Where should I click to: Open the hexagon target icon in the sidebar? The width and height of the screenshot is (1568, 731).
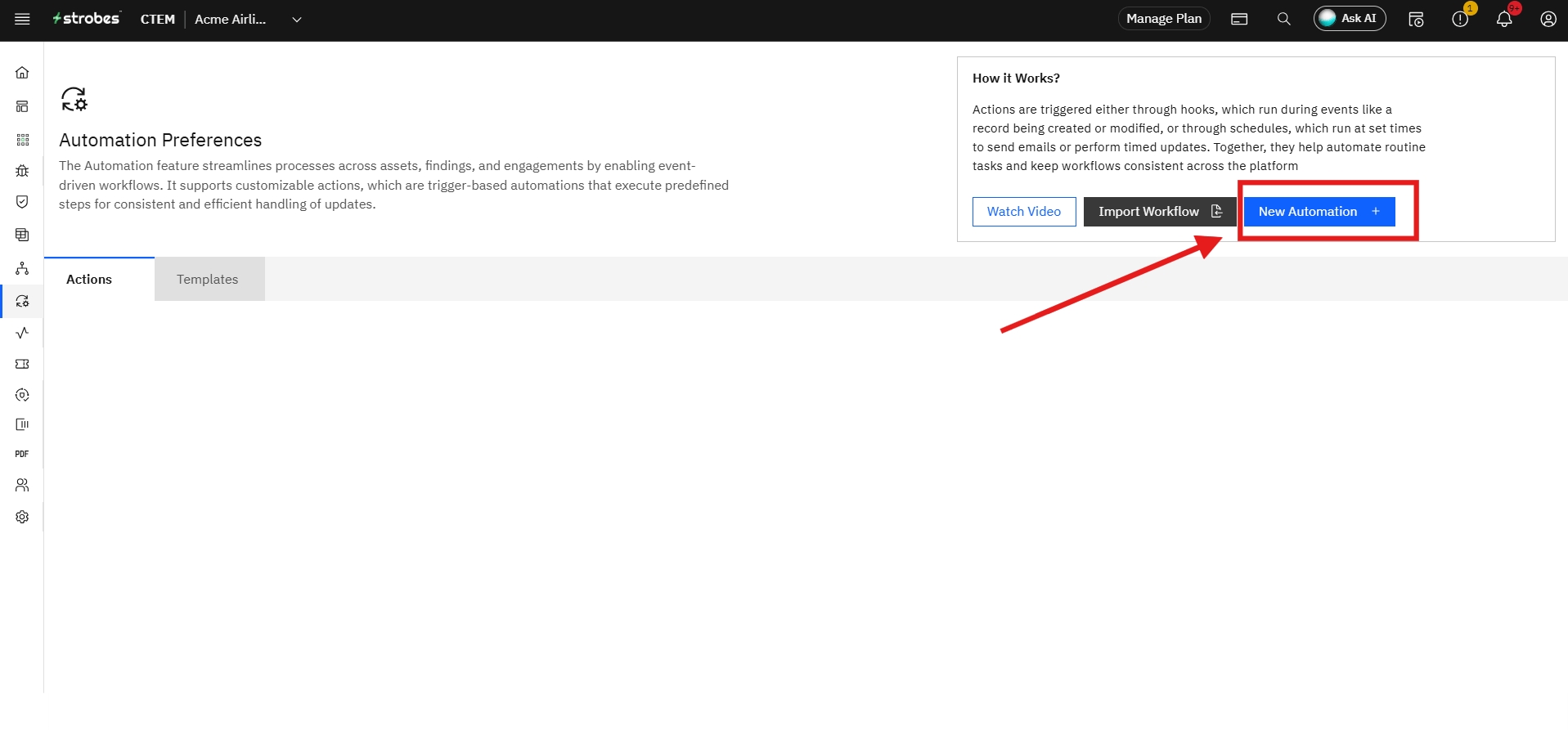tap(22, 395)
